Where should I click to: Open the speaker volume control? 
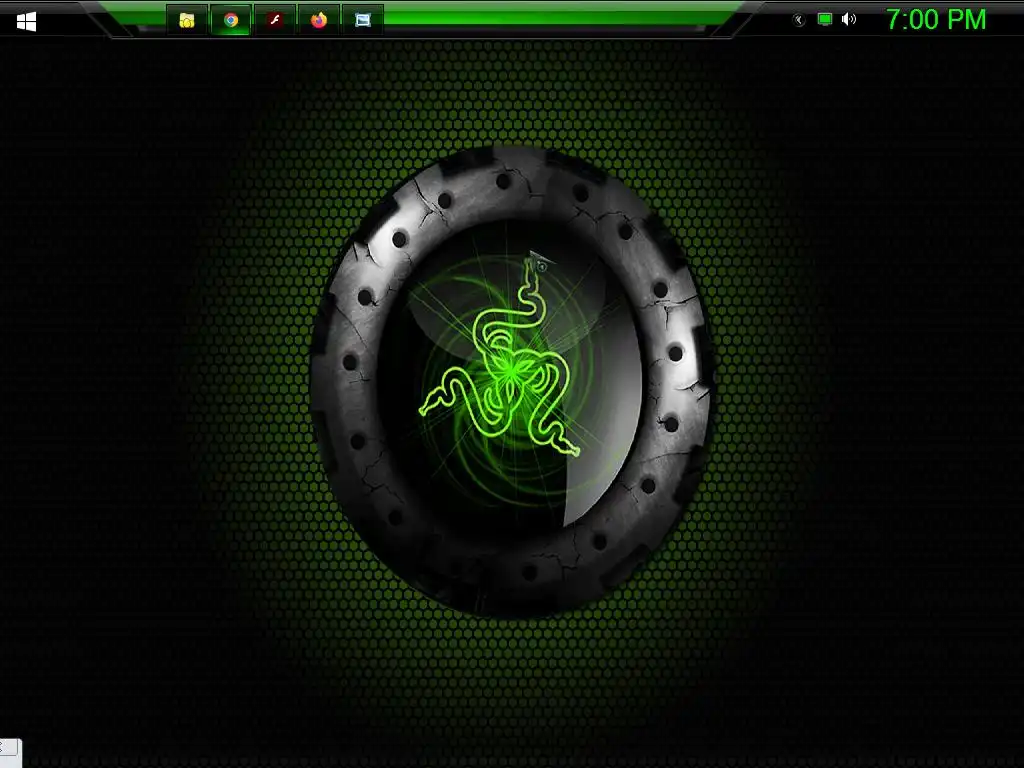pos(848,20)
